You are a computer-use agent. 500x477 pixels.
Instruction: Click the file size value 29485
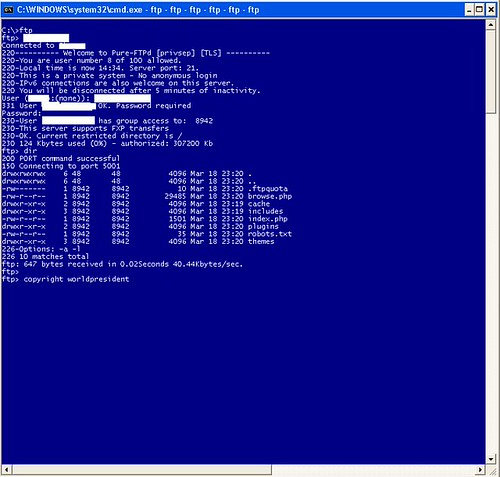pos(175,196)
